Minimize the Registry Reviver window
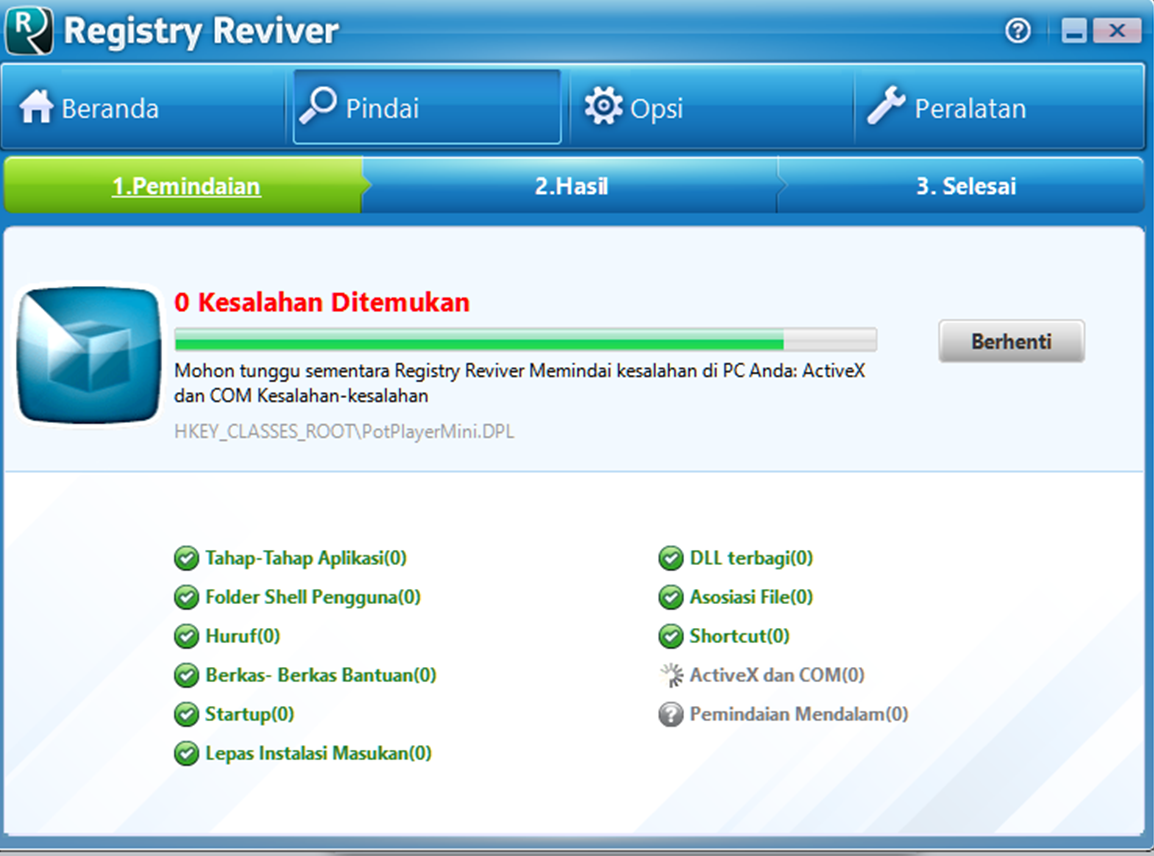Screen dimensions: 1154x856 coord(1074,31)
